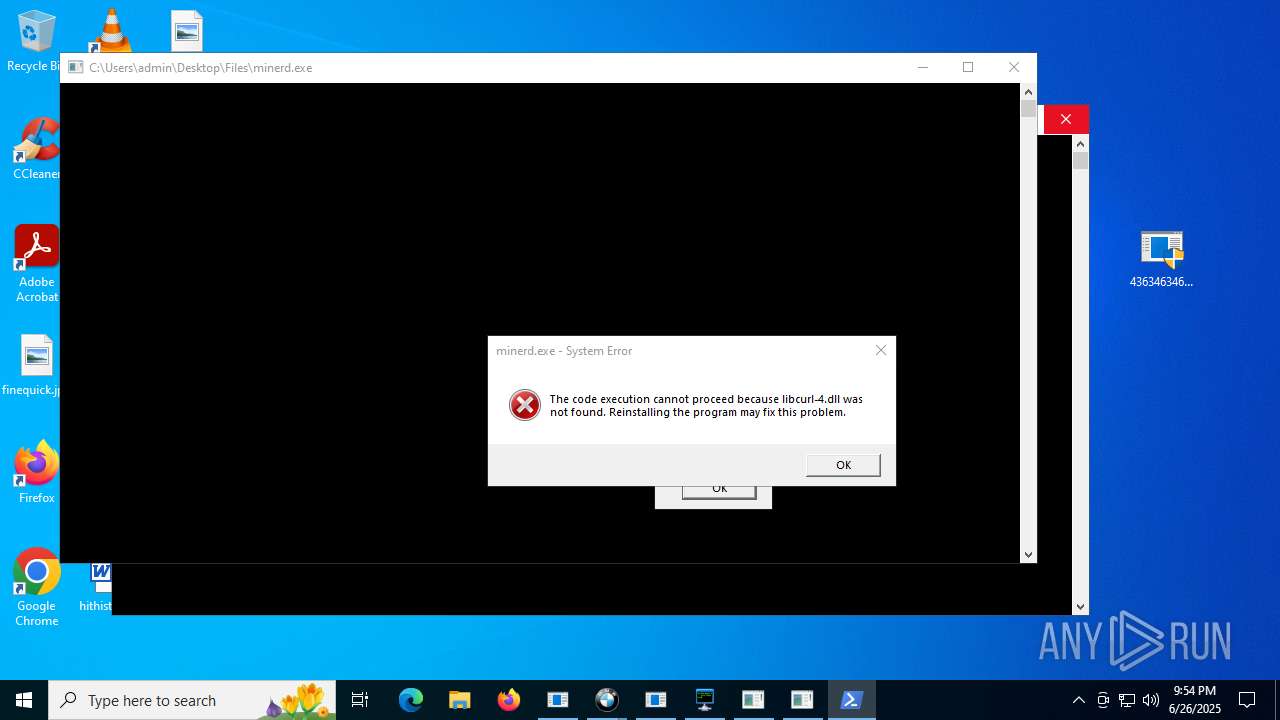Click the background console scrollbar up arrow
This screenshot has width=1280, height=720.
pyautogui.click(x=1080, y=143)
